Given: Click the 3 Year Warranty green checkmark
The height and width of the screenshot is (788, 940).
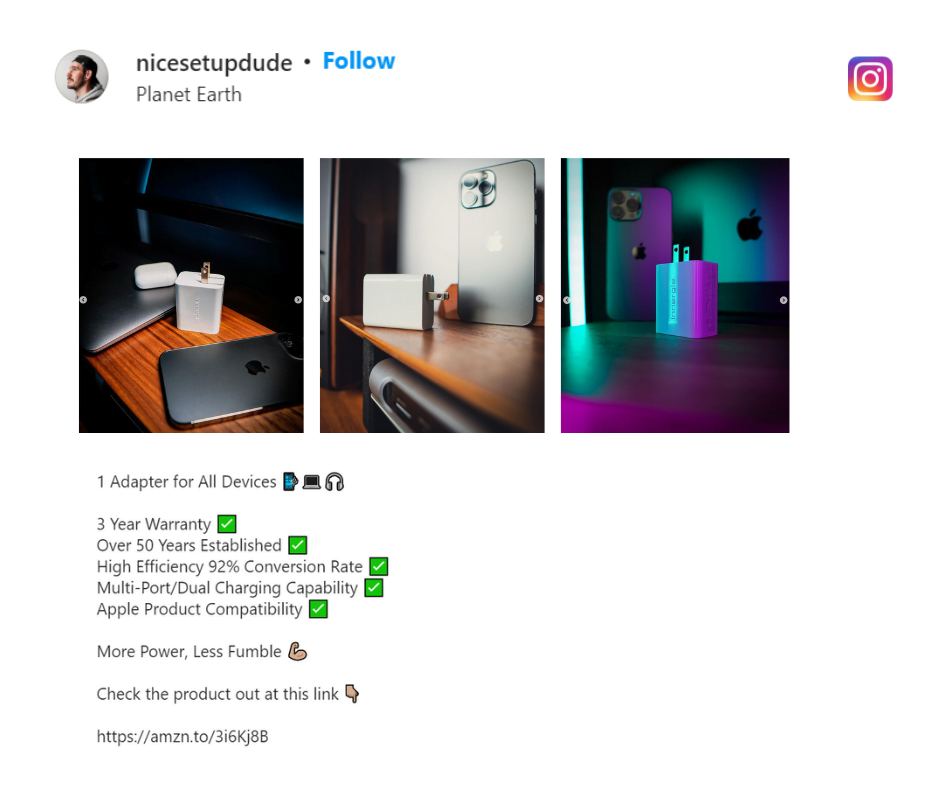Looking at the screenshot, I should pyautogui.click(x=227, y=524).
